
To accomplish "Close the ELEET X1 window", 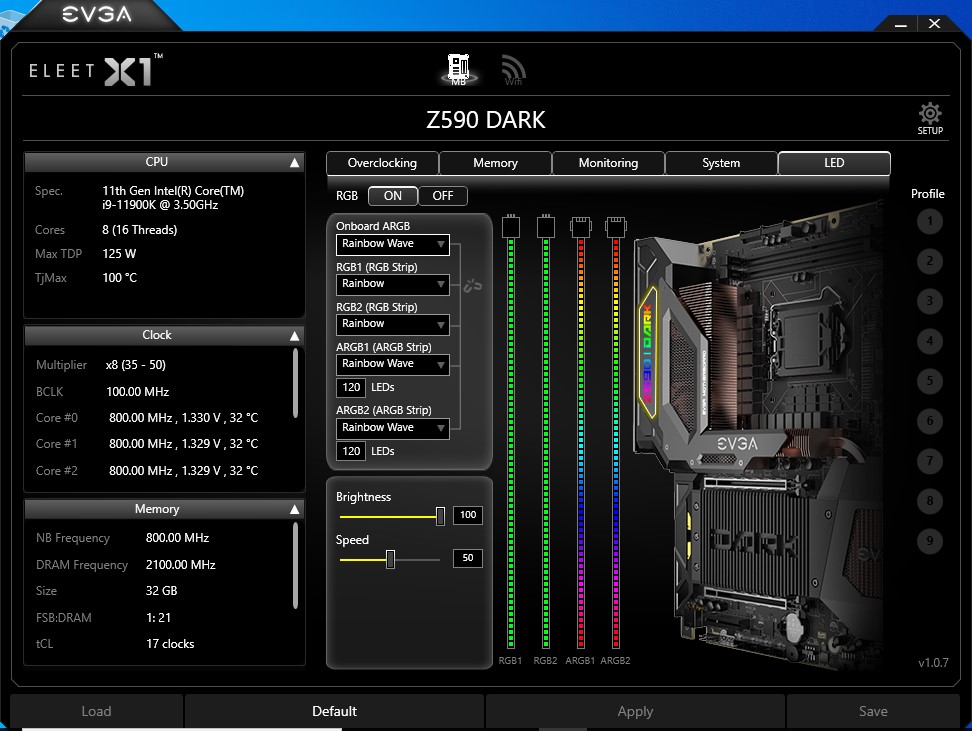I will pyautogui.click(x=934, y=24).
